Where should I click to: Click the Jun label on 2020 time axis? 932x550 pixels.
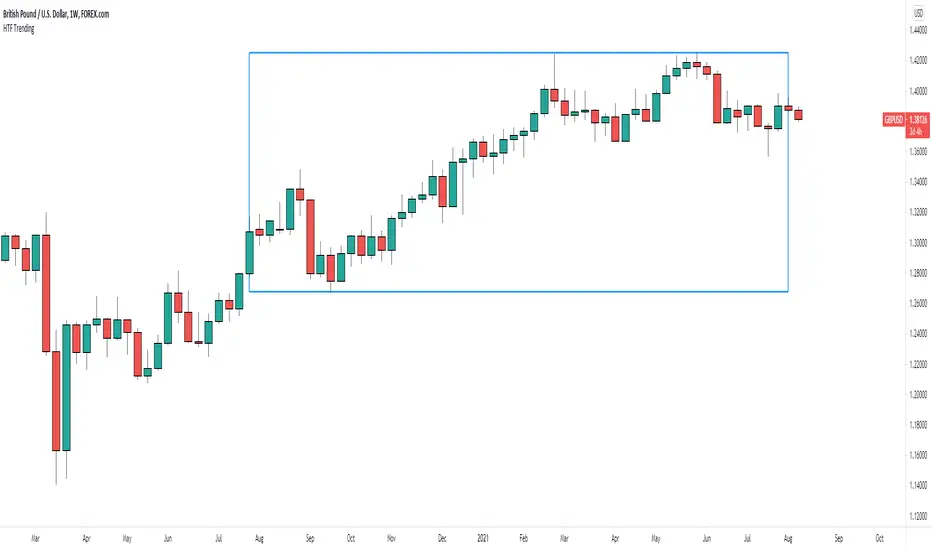pyautogui.click(x=167, y=535)
